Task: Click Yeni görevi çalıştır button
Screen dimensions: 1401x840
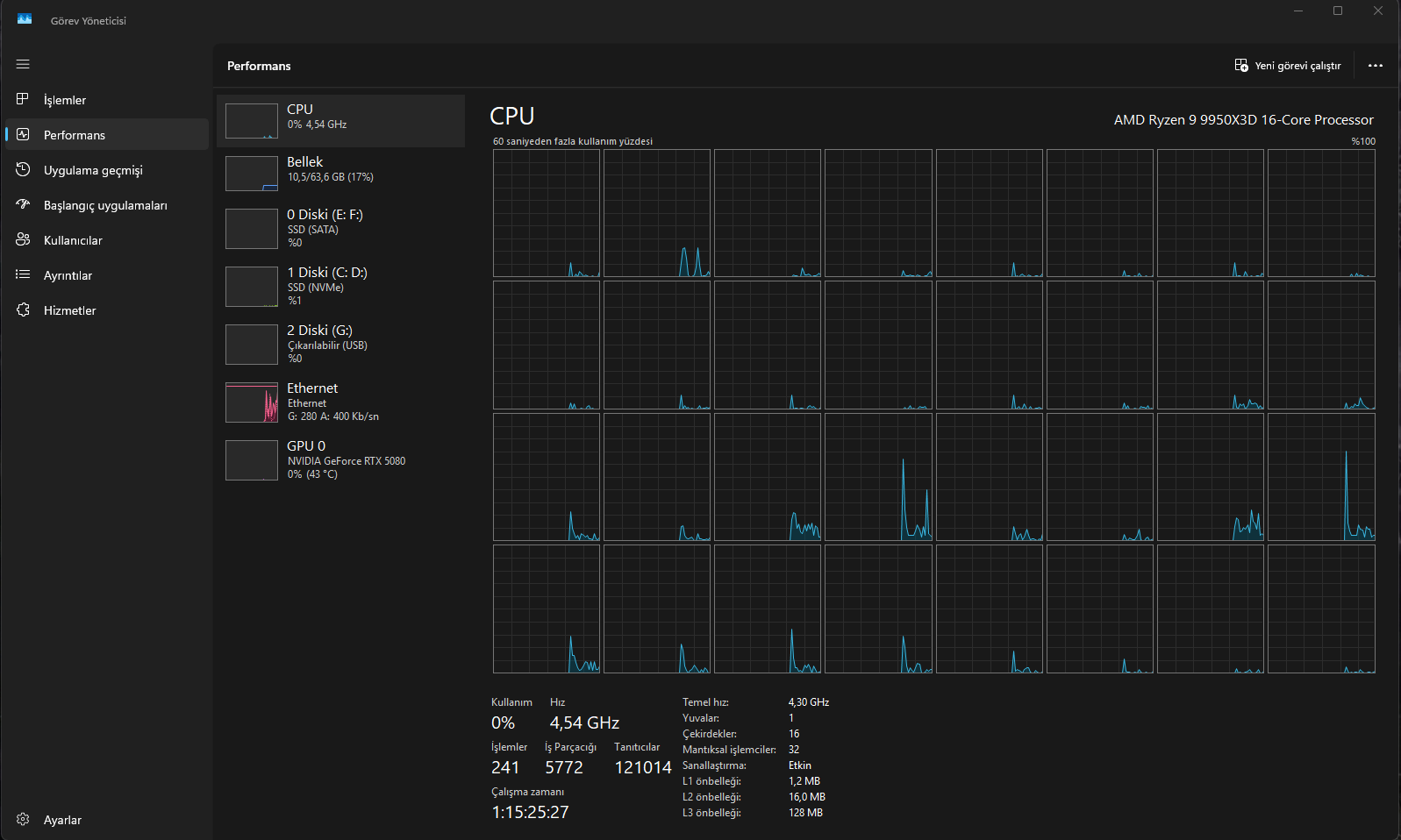Action: pos(1288,66)
